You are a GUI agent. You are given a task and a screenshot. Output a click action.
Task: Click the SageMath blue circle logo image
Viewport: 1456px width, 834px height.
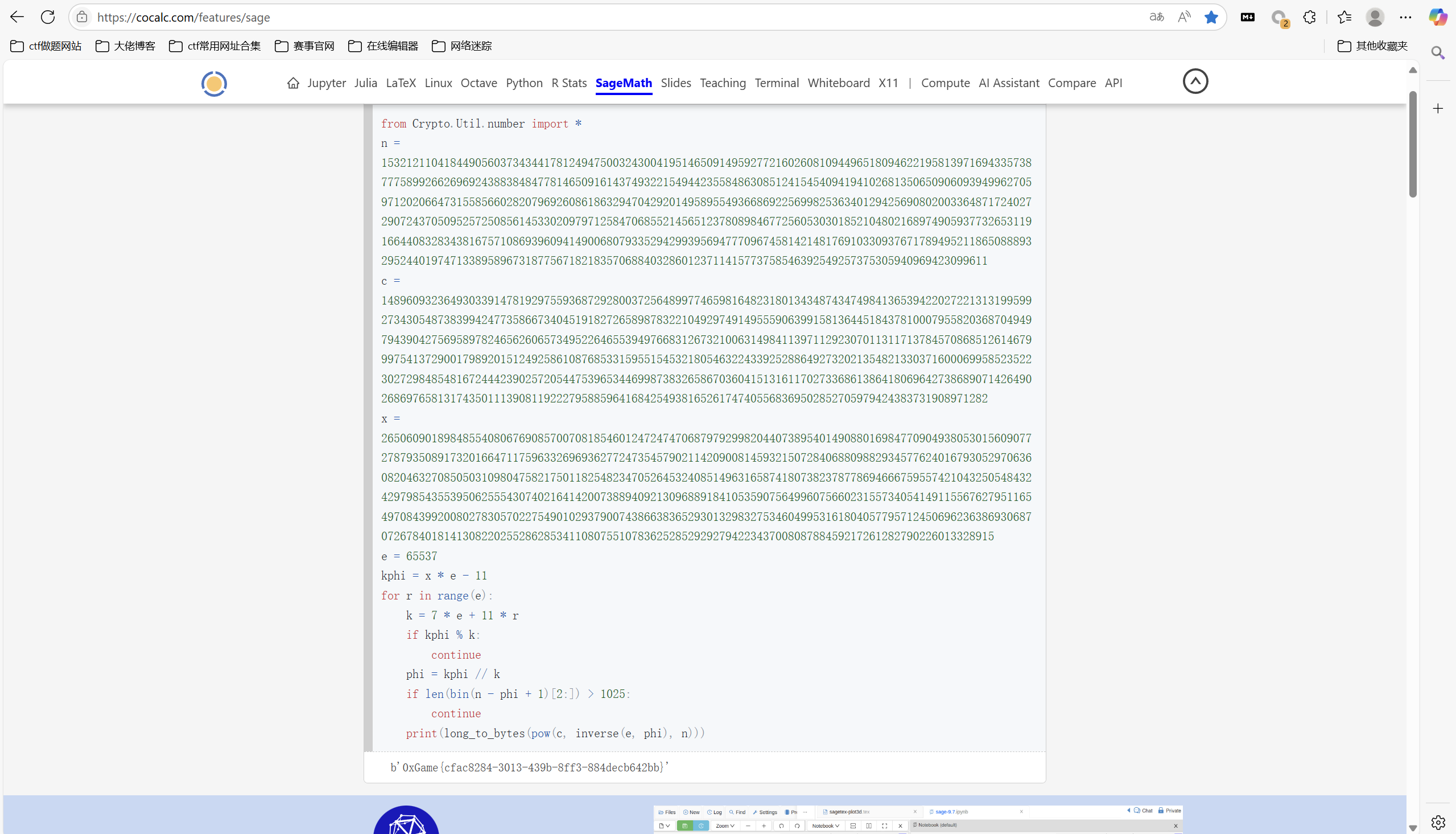(406, 820)
